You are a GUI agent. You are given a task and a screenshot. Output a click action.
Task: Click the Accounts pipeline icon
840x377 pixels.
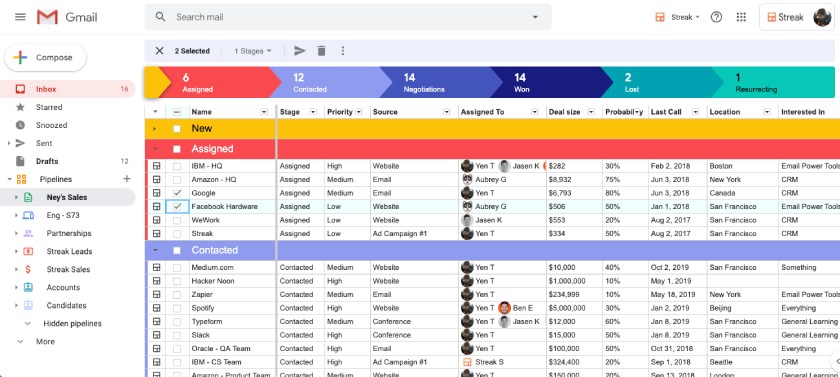coord(28,288)
